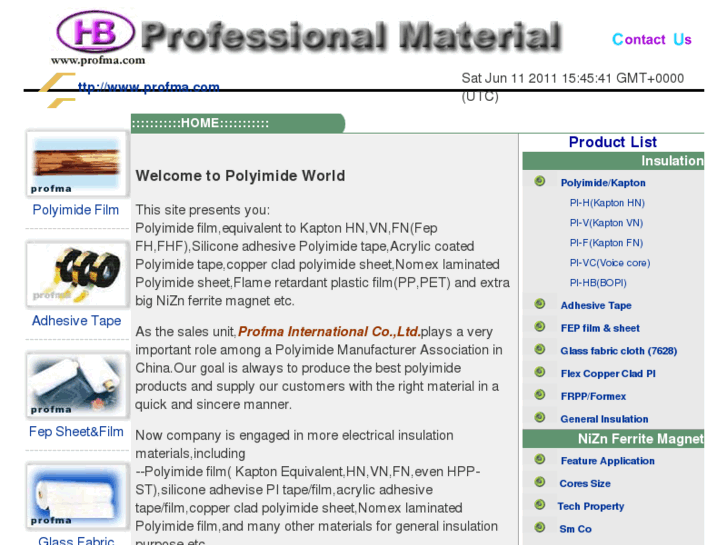Select PI-H(Kapton HN) product
This screenshot has width=727, height=545.
pos(607,203)
